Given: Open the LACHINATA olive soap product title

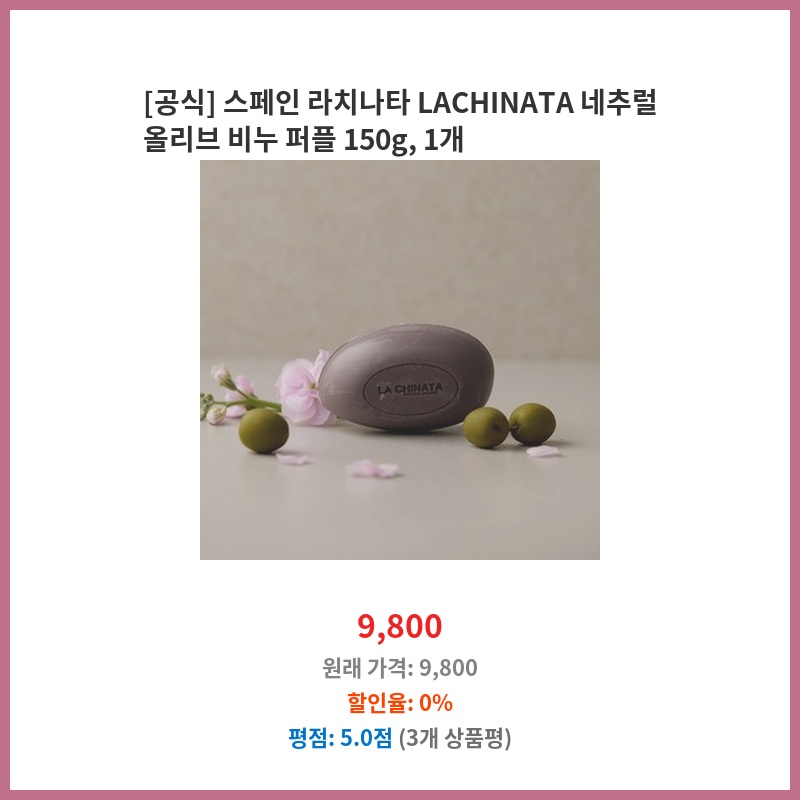Looking at the screenshot, I should pyautogui.click(x=399, y=120).
